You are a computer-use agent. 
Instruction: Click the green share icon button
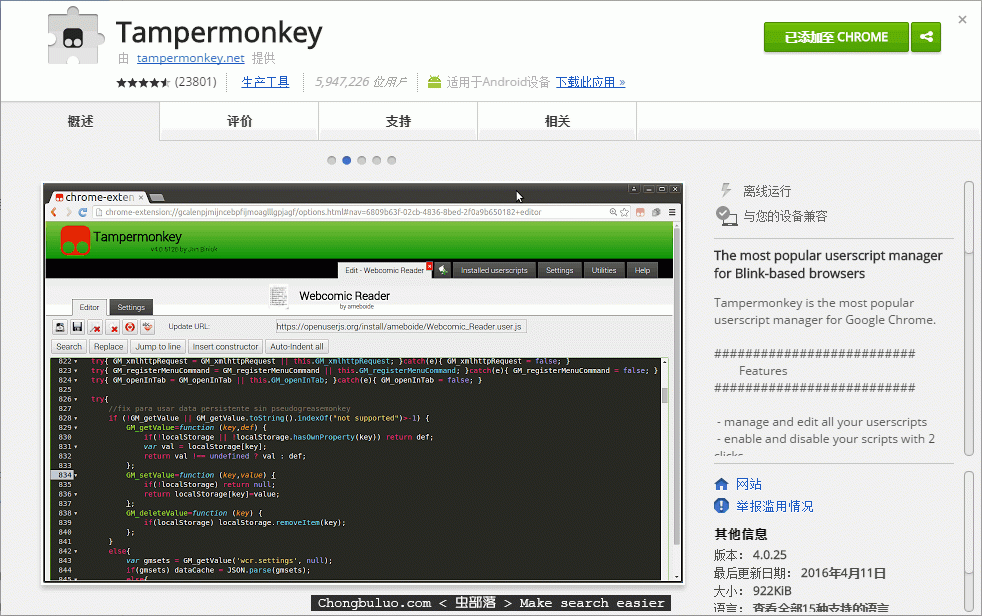(x=926, y=37)
